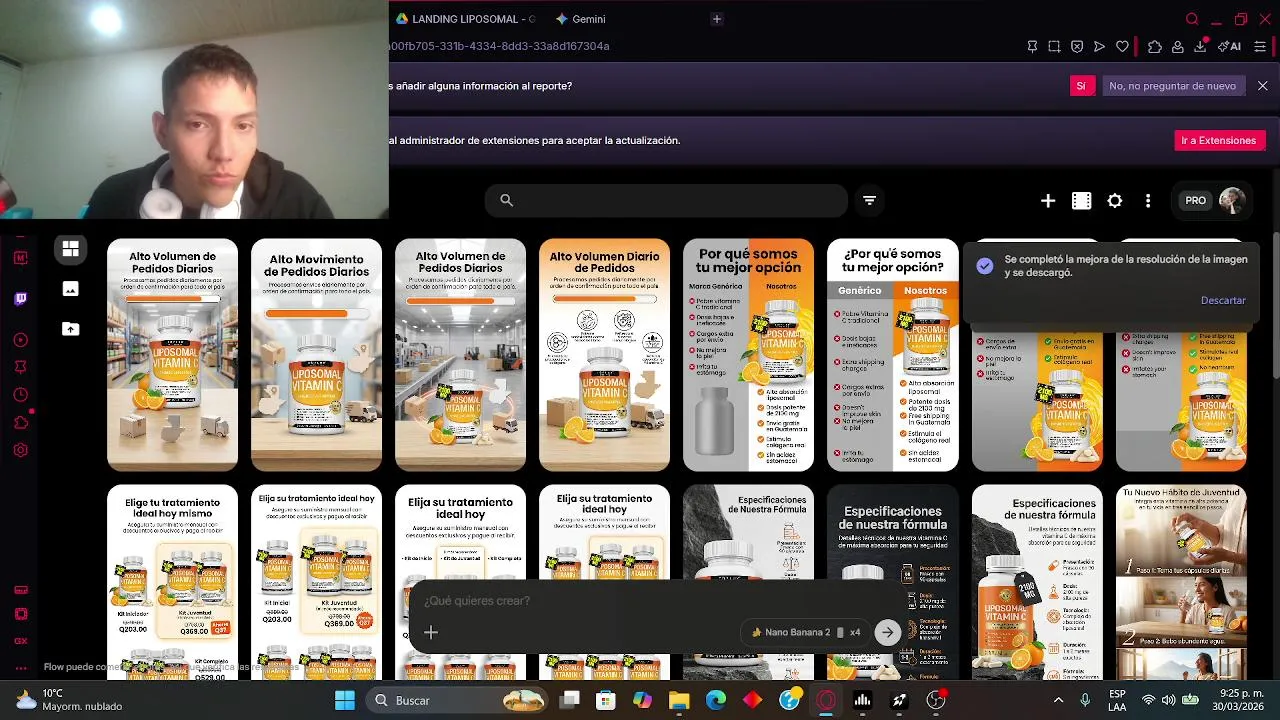Image resolution: width=1280 pixels, height=720 pixels.
Task: Open the film strip scene builder icon
Action: coord(1081,201)
